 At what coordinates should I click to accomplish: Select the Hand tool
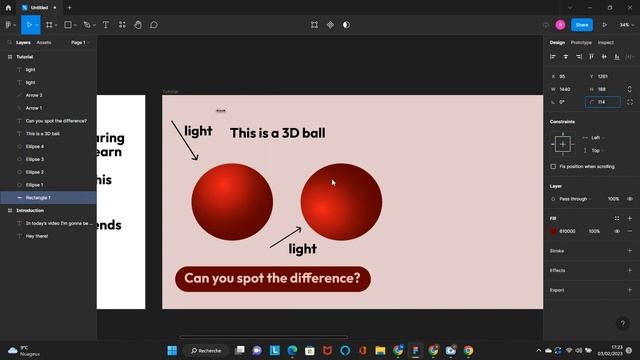pos(138,25)
